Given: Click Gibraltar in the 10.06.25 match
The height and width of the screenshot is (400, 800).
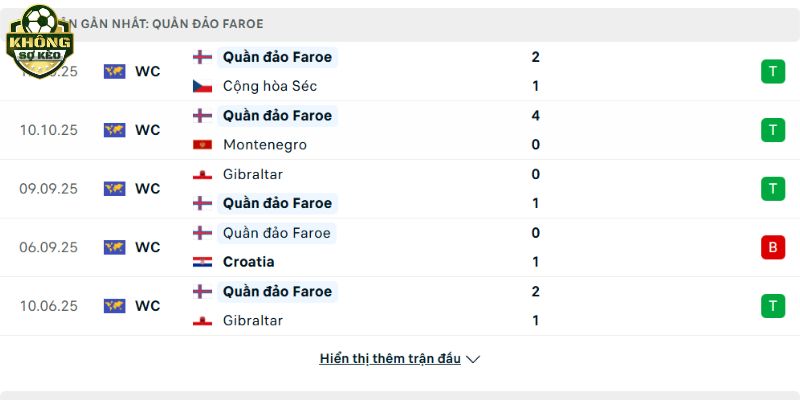Looking at the screenshot, I should click(253, 321).
